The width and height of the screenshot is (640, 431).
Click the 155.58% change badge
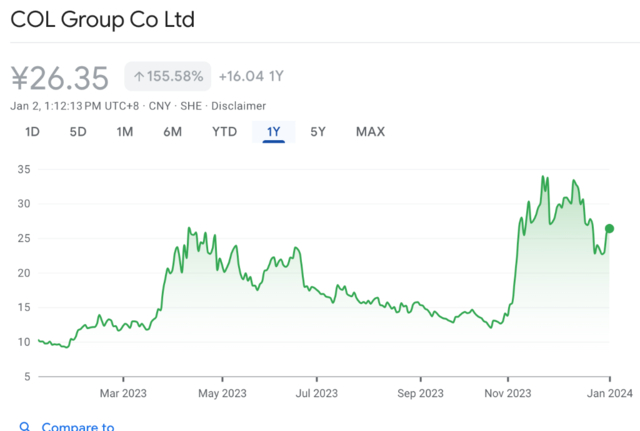pos(168,76)
